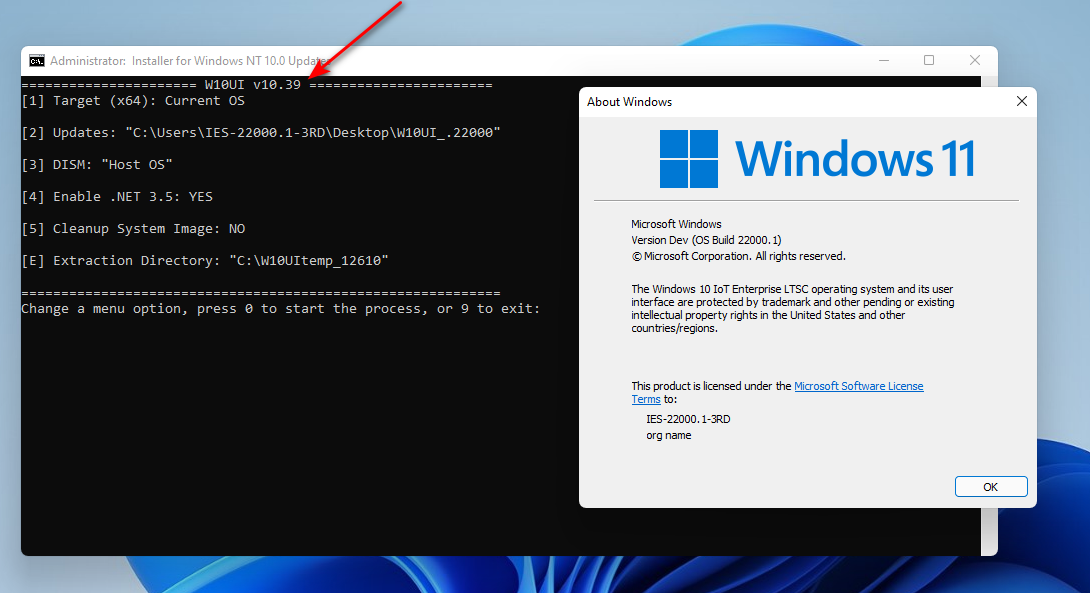Image resolution: width=1090 pixels, height=593 pixels.
Task: Click the Terms link text
Action: 646,400
